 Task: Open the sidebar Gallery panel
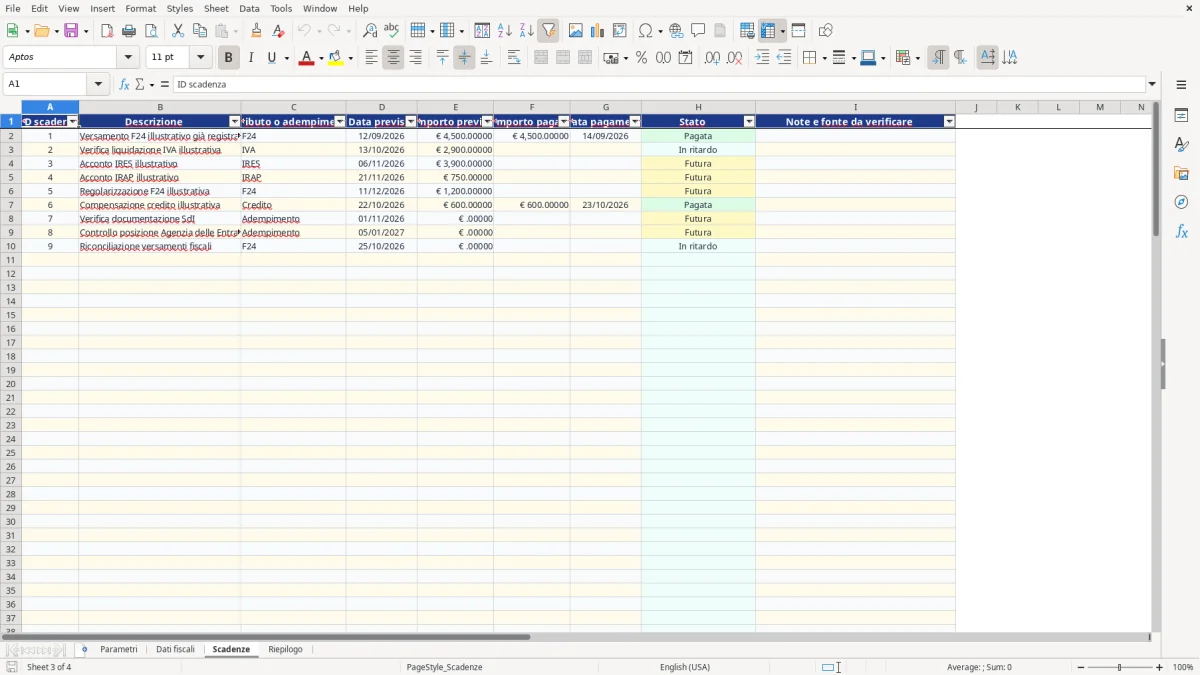coord(1181,173)
